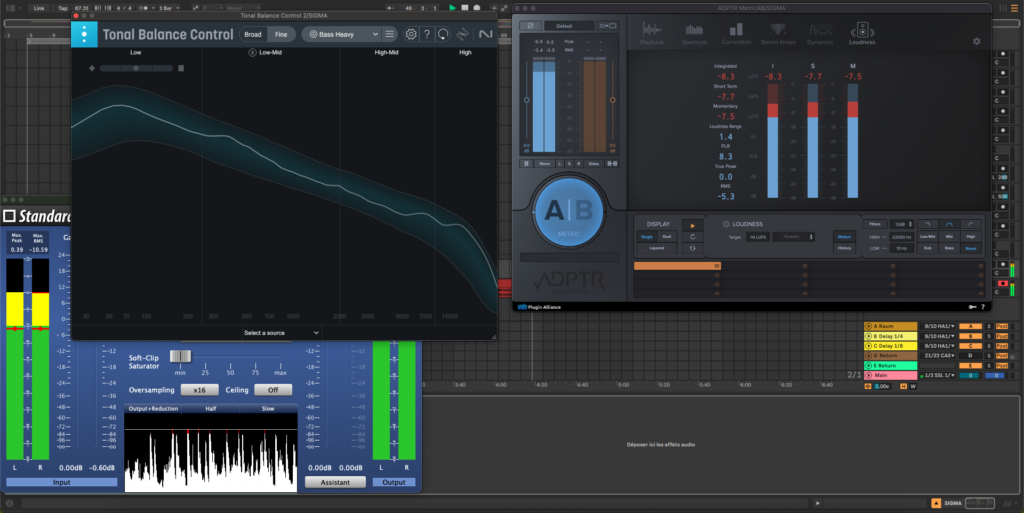Adjust the Soft-Clip Saturator slider
Viewport: 1024px width, 513px height.
[x=180, y=356]
